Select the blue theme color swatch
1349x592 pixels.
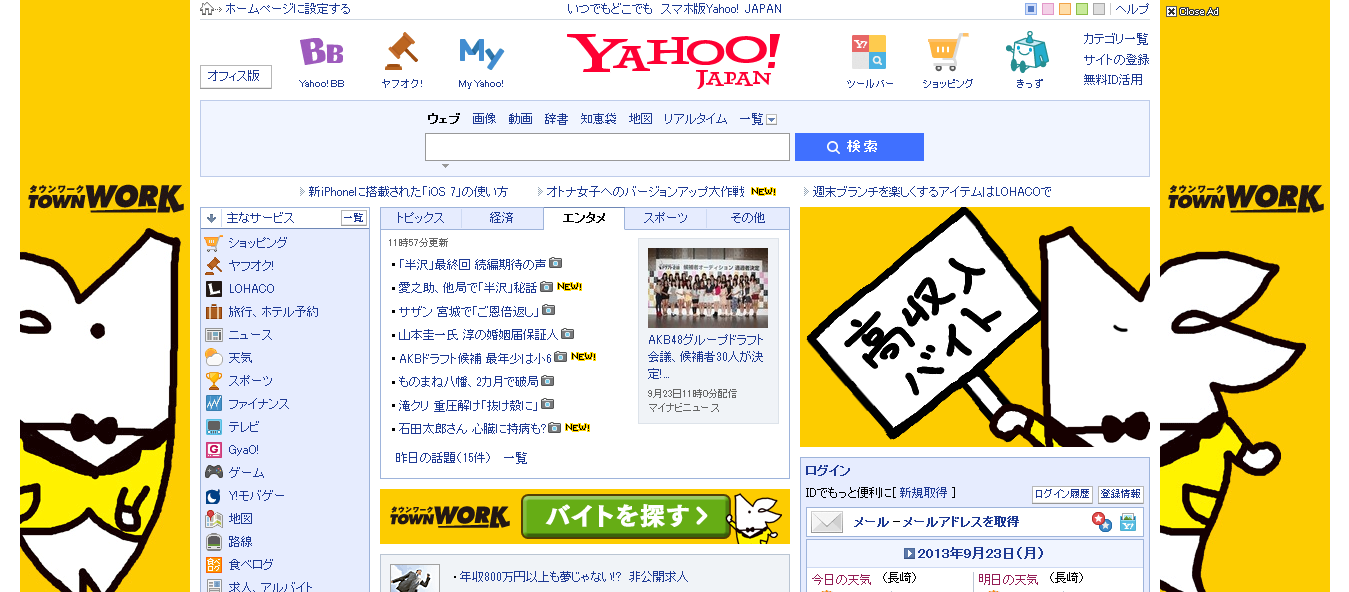coord(1031,9)
